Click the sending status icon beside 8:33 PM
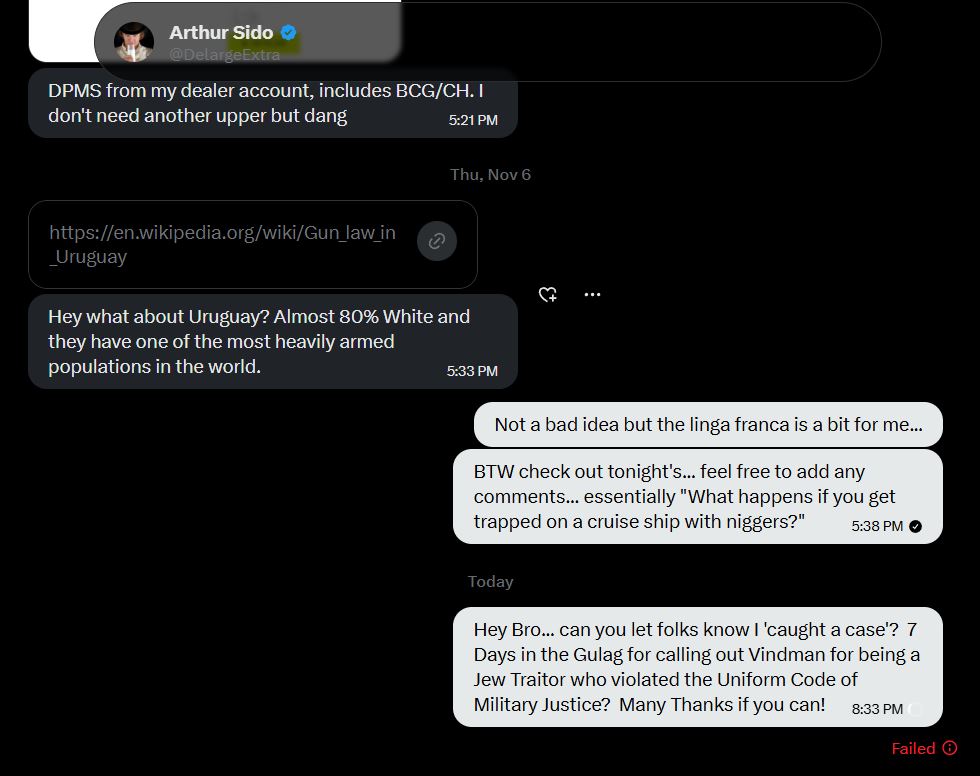The image size is (980, 776). [x=916, y=709]
